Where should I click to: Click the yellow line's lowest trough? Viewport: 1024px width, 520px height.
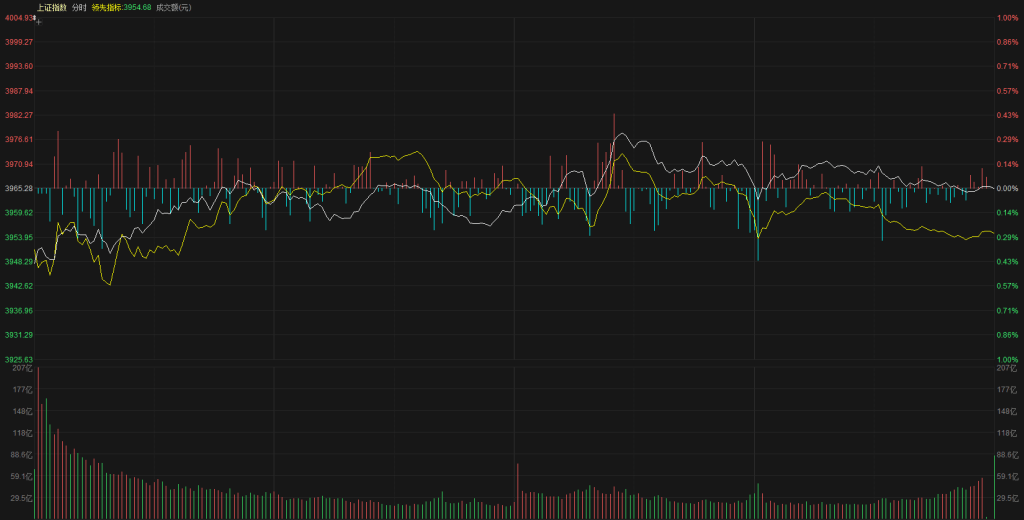(x=109, y=285)
